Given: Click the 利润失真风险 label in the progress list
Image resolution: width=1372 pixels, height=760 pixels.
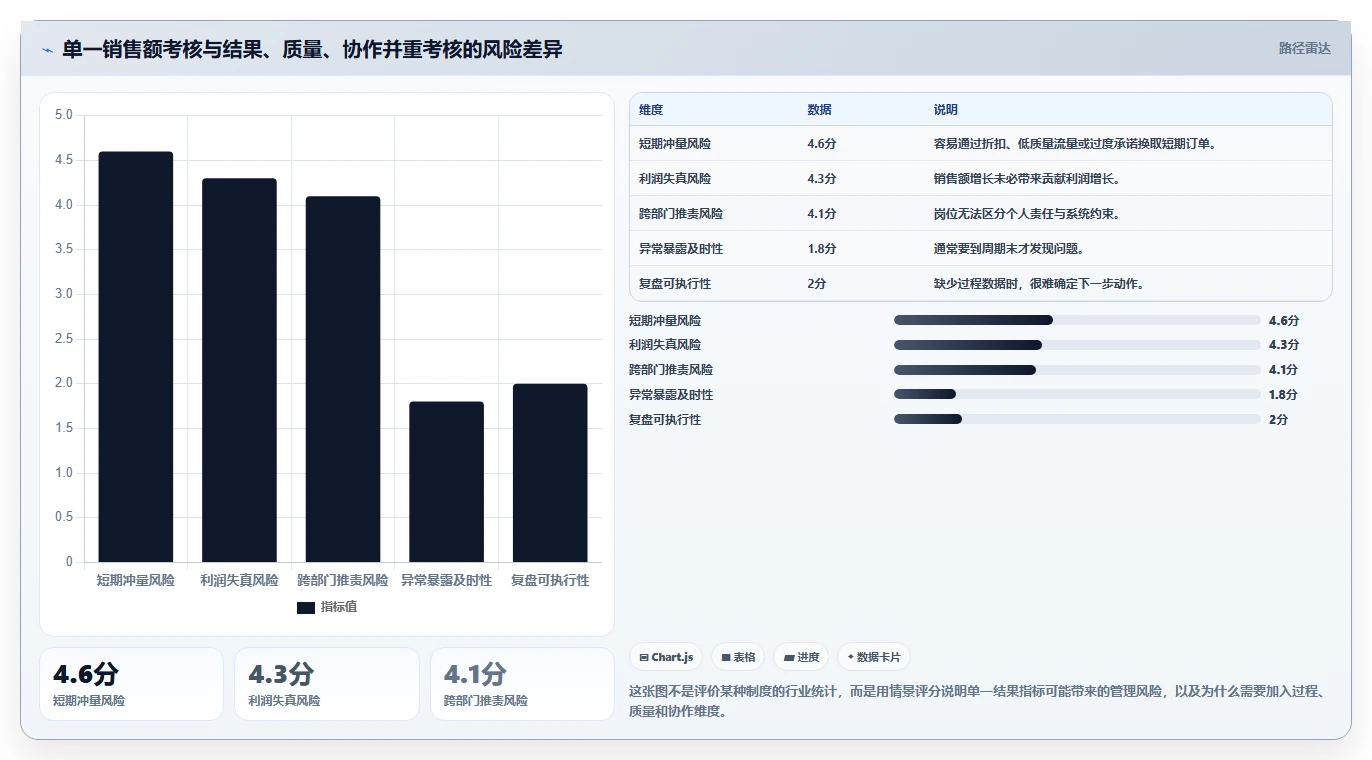Looking at the screenshot, I should click(x=665, y=345).
